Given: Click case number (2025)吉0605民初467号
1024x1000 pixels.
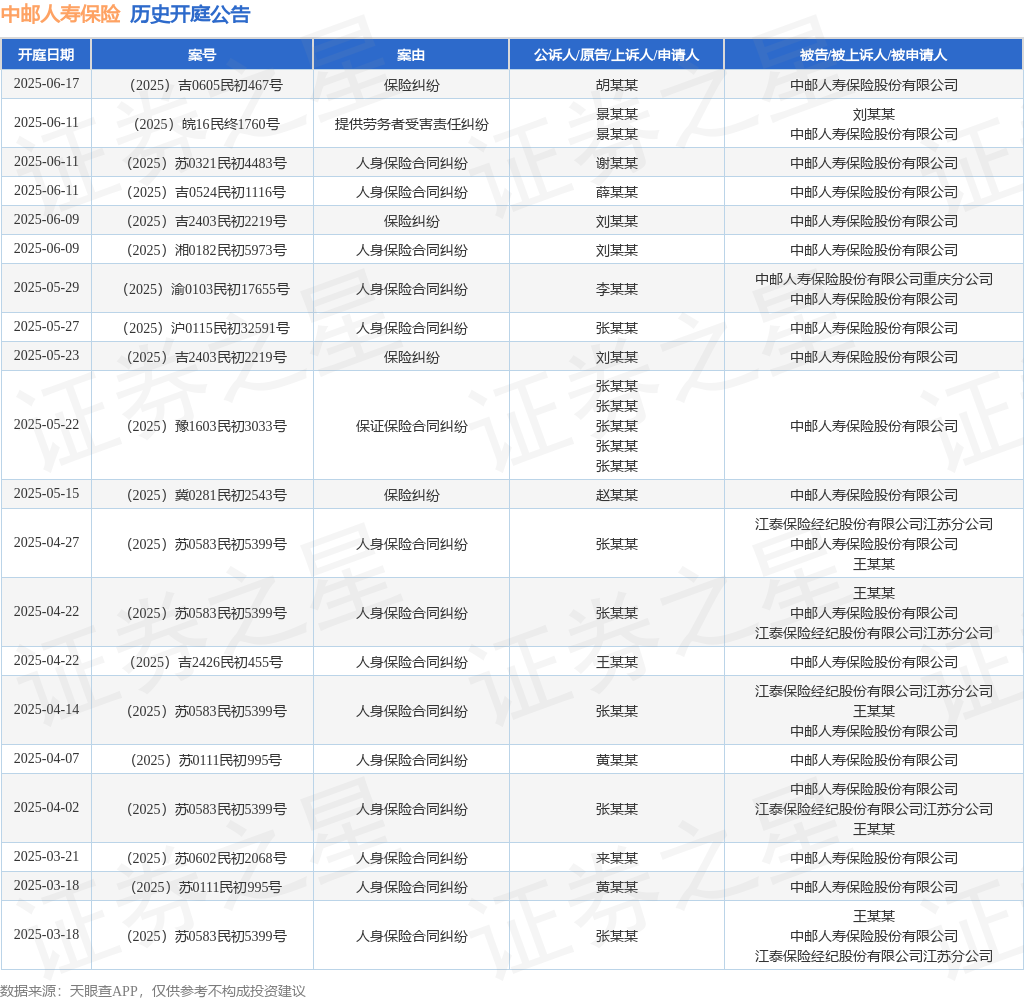Looking at the screenshot, I should click(206, 85).
